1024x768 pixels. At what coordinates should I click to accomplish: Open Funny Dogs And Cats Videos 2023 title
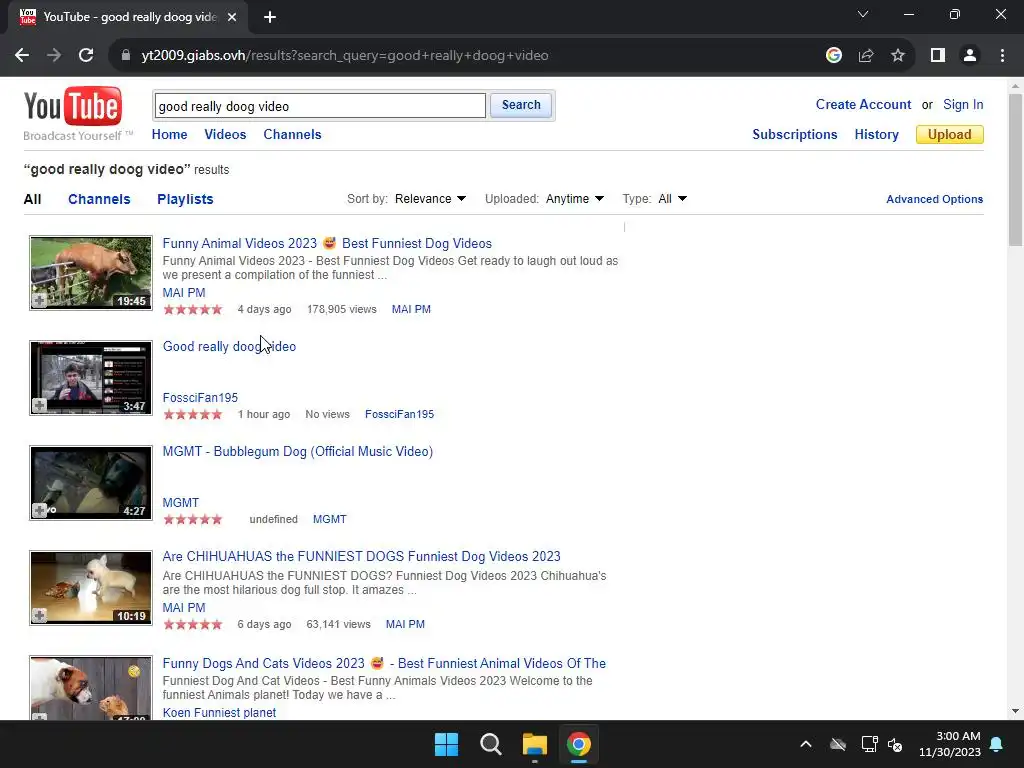coord(384,664)
